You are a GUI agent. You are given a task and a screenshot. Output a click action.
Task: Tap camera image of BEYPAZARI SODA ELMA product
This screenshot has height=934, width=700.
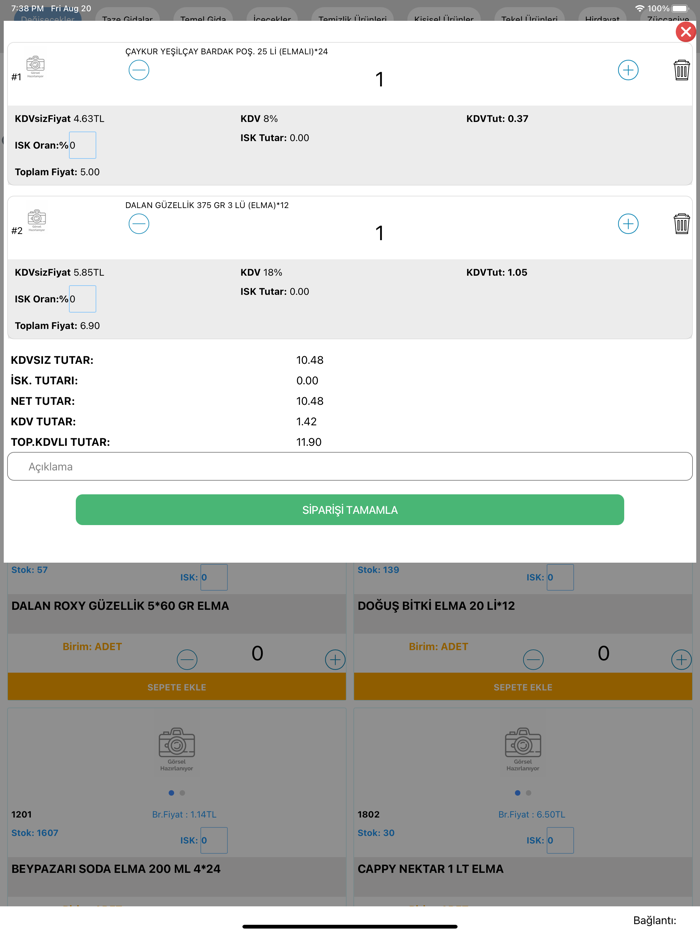[x=177, y=748]
